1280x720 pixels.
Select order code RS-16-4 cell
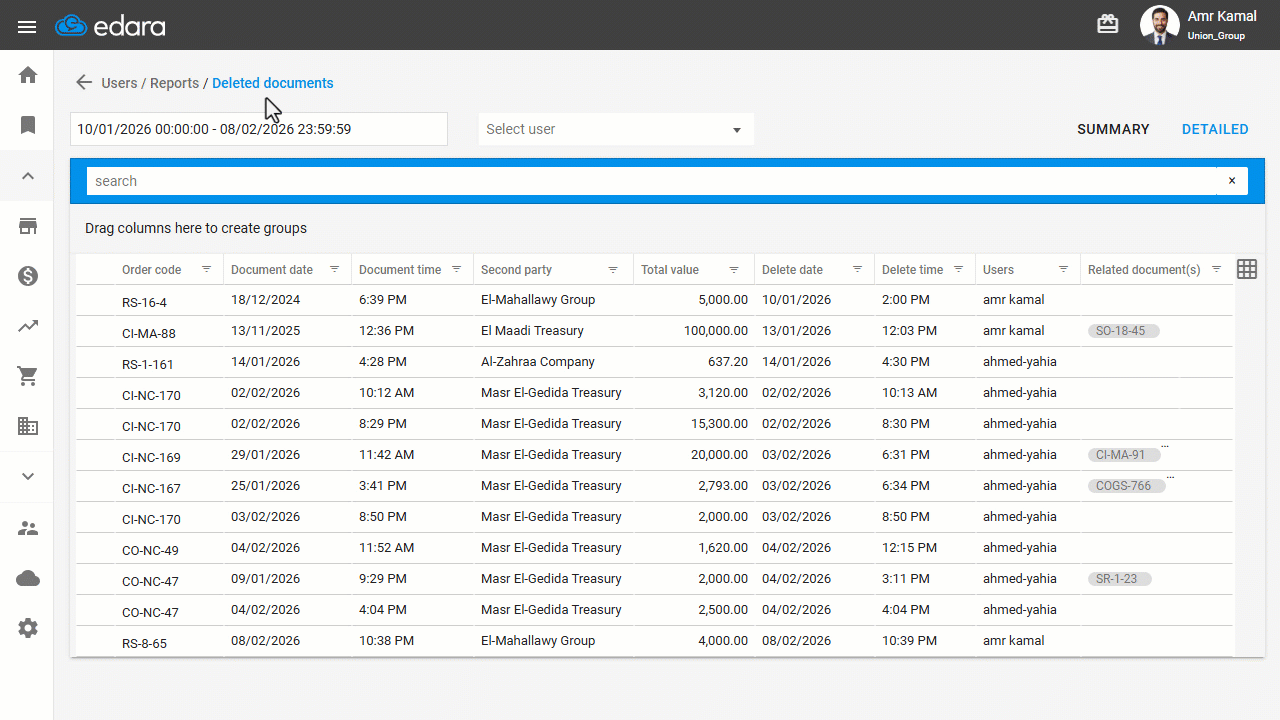tap(144, 301)
